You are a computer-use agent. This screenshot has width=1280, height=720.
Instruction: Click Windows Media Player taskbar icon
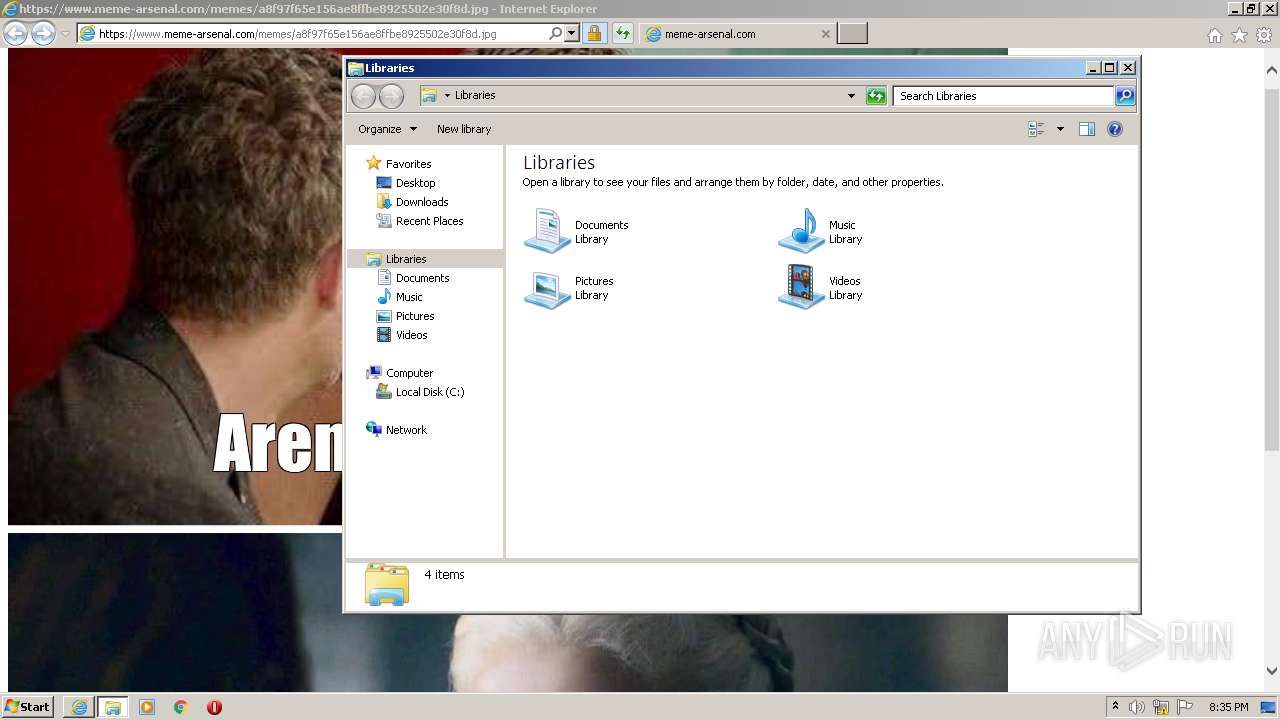[x=147, y=707]
